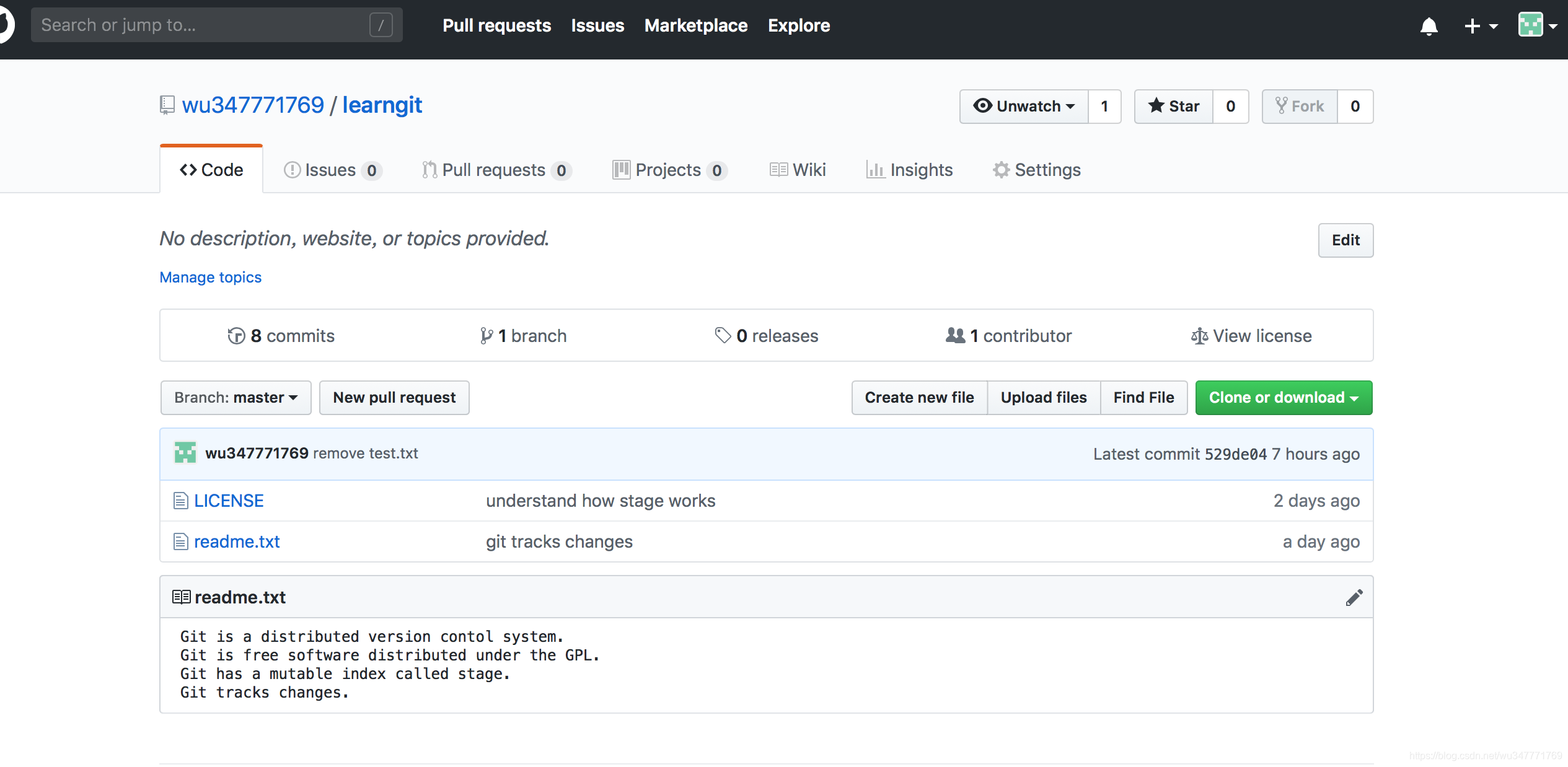View the 1 branch list
This screenshot has height=767, width=1568.
[523, 336]
